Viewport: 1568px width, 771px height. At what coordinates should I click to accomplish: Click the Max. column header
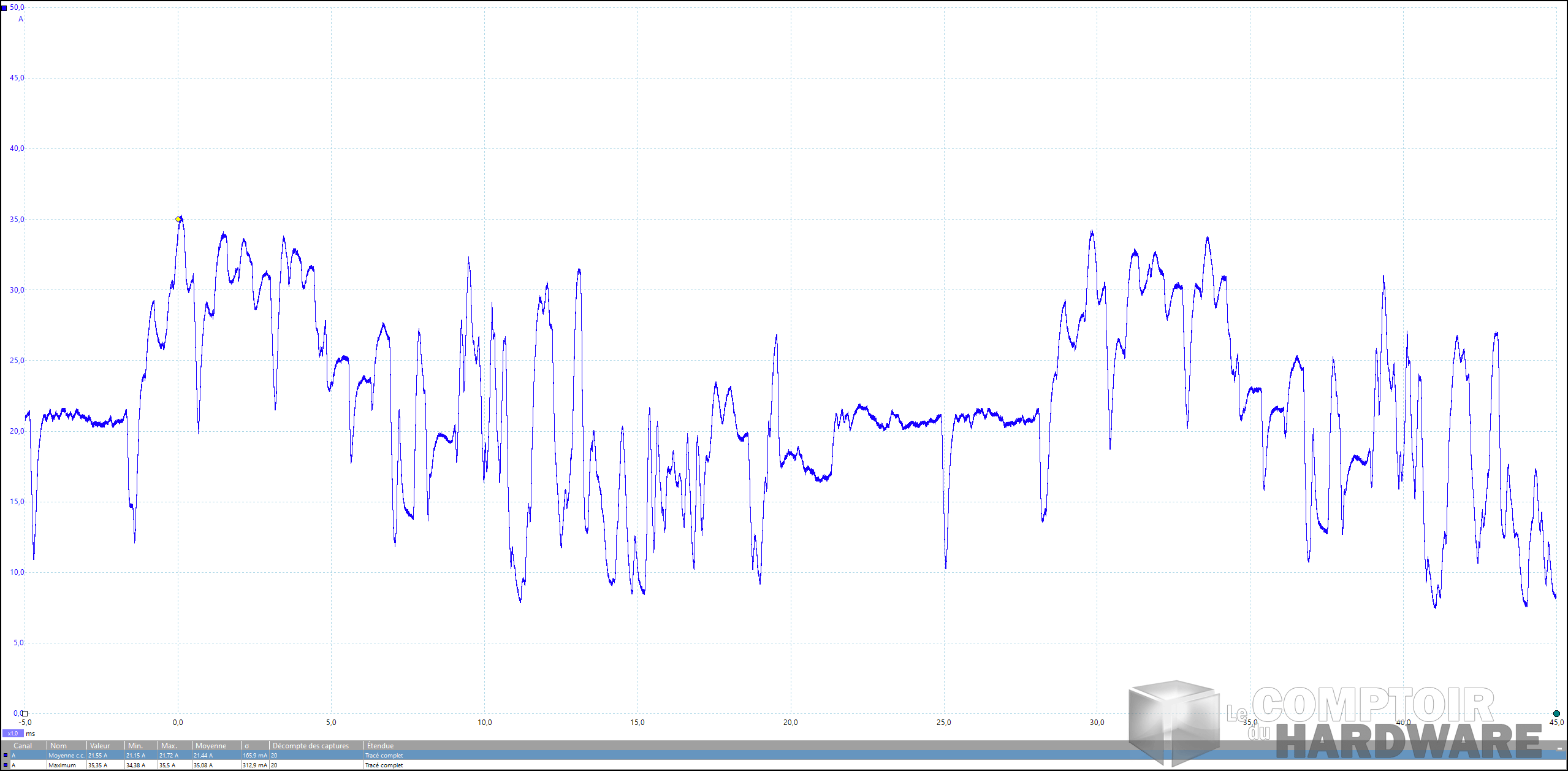(x=169, y=746)
